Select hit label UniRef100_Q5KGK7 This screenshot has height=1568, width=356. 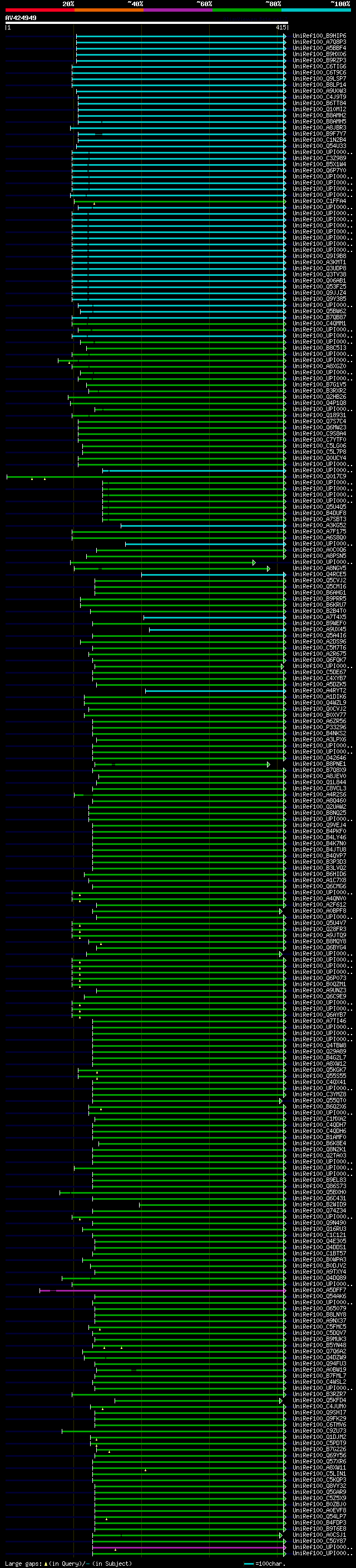tap(319, 1070)
